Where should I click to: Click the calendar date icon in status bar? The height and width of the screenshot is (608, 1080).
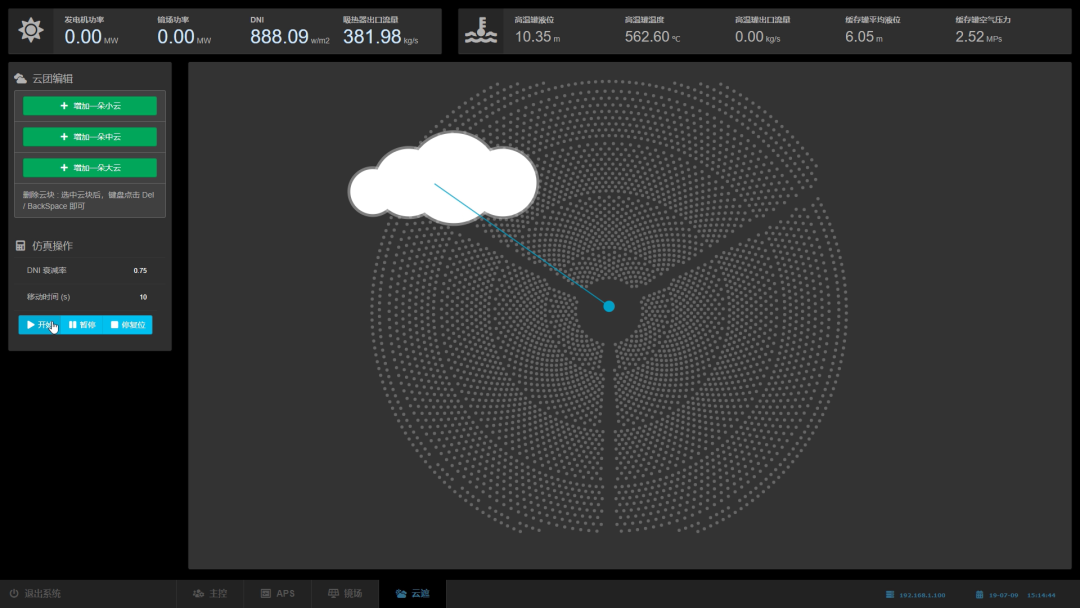(980, 594)
